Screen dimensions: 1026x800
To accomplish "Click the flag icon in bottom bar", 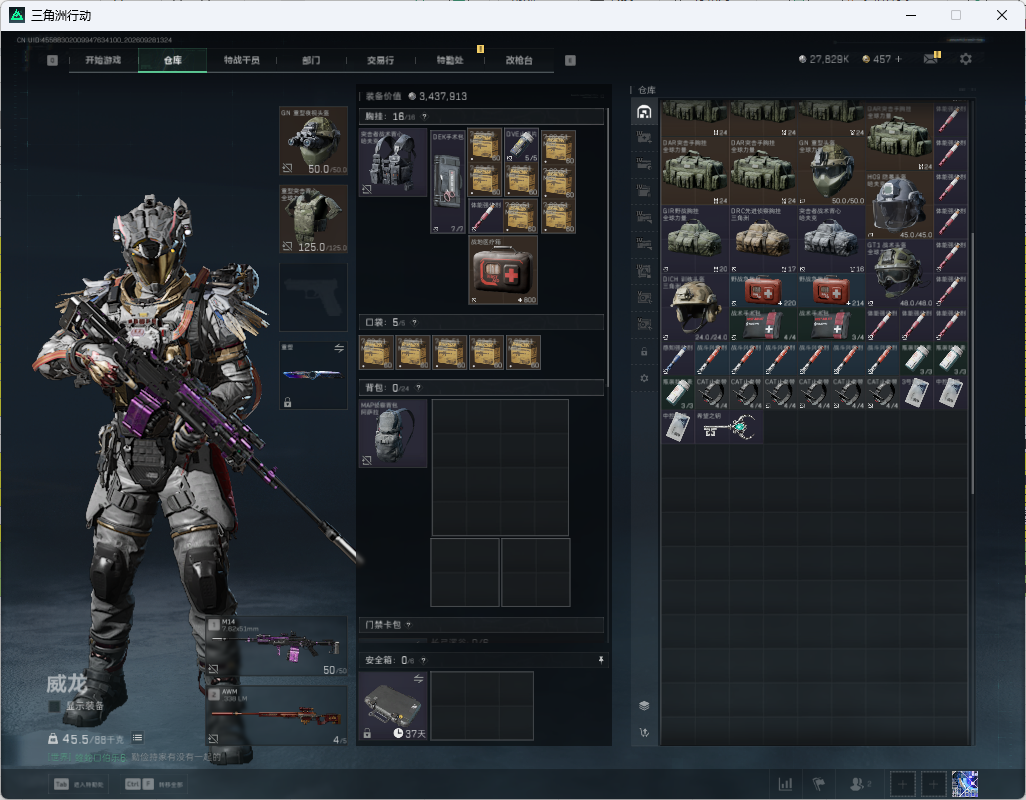I will pyautogui.click(x=819, y=783).
